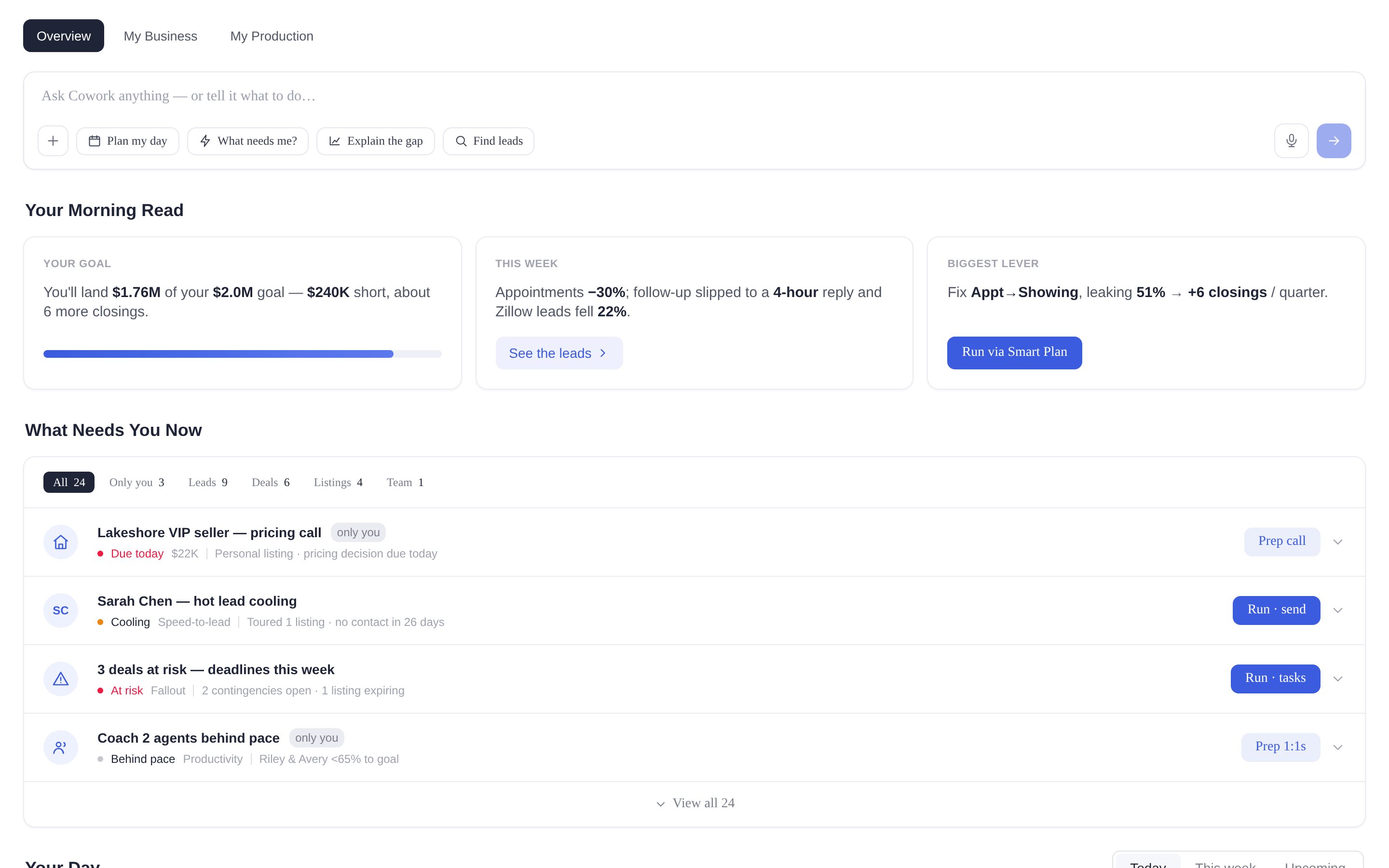Click the BIGGEST LEVER card heading
The width and height of the screenshot is (1389, 868).
click(993, 263)
